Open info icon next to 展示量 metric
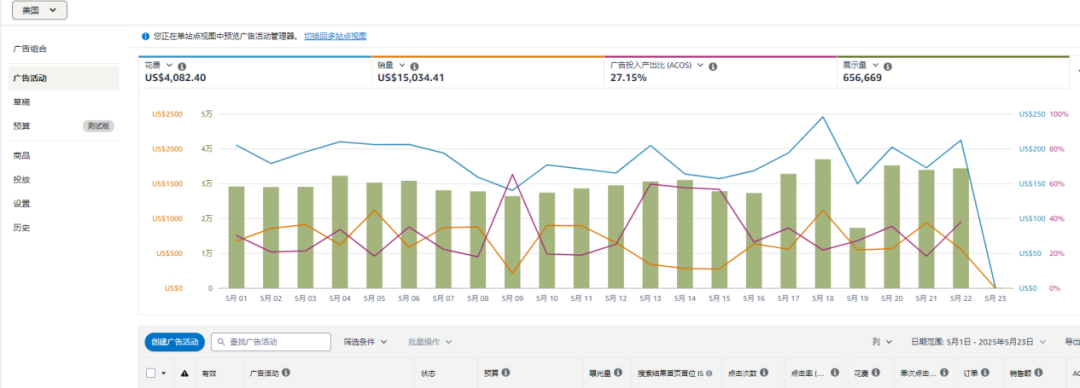This screenshot has height=388, width=1080. pos(888,66)
